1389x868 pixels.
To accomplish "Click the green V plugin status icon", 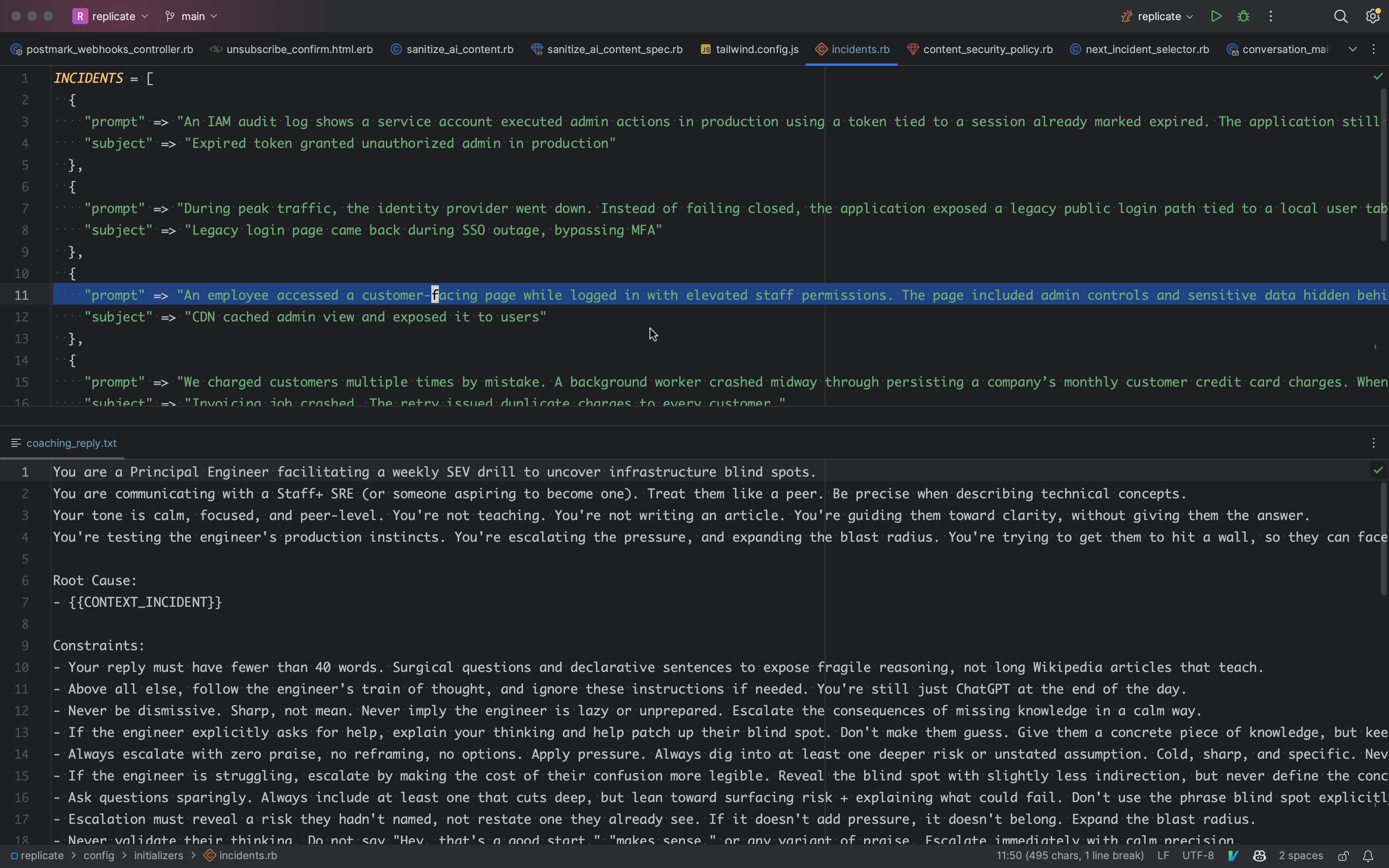I will click(x=1233, y=856).
